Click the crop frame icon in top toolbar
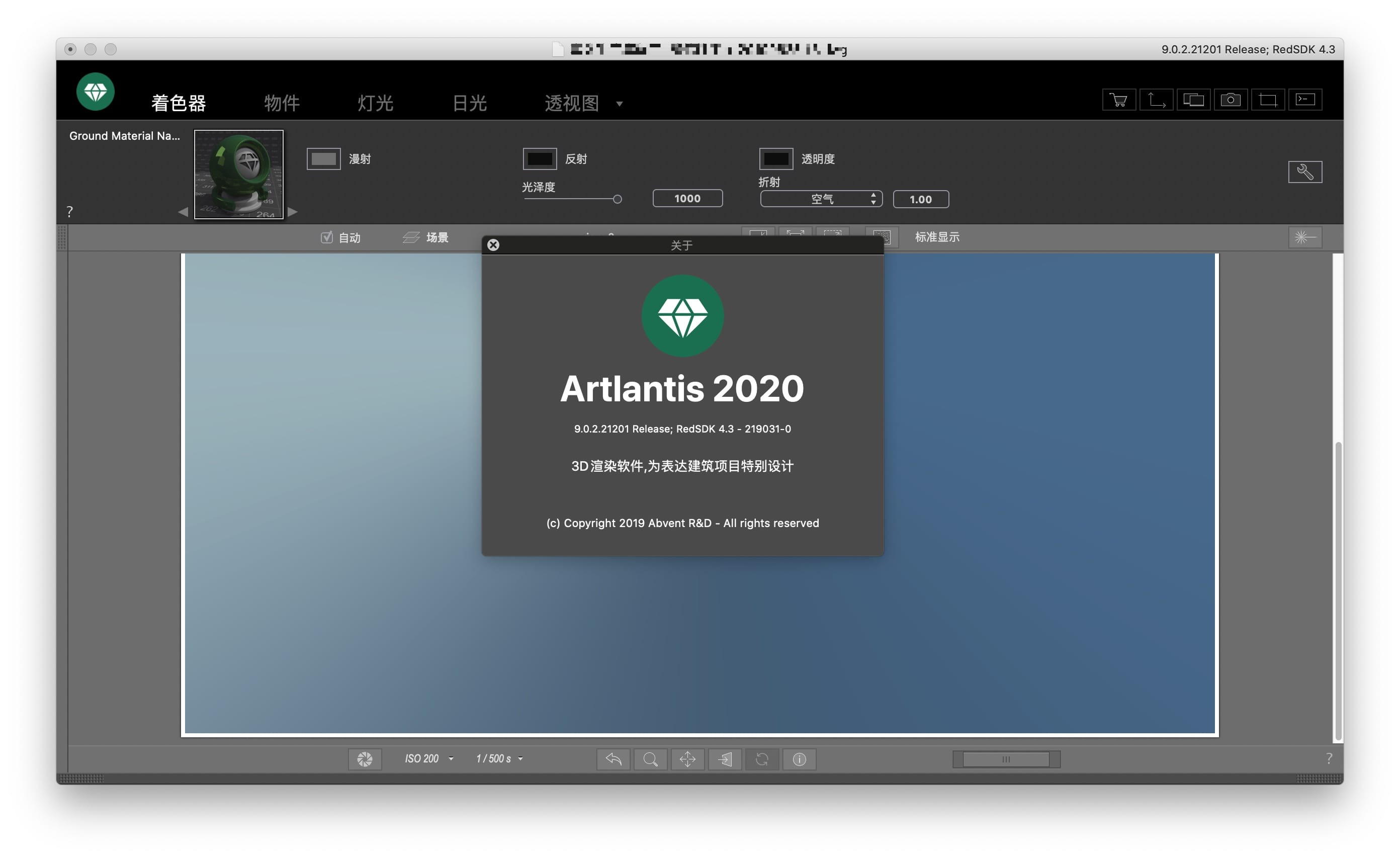 [x=1268, y=100]
